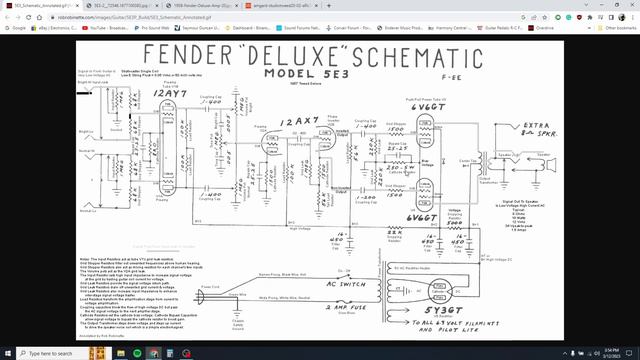The height and width of the screenshot is (360, 640).
Task: Toggle the browser side panel
Action: 611,18
